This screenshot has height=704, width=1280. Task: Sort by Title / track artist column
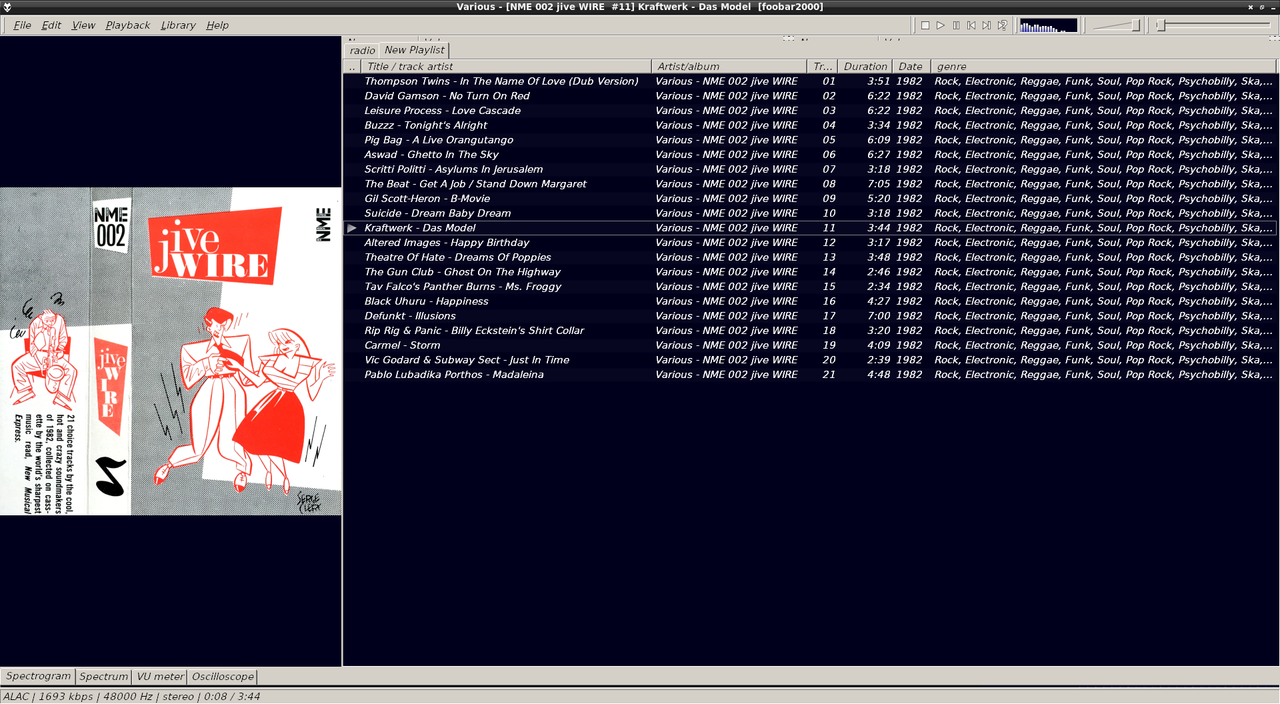click(x=506, y=66)
